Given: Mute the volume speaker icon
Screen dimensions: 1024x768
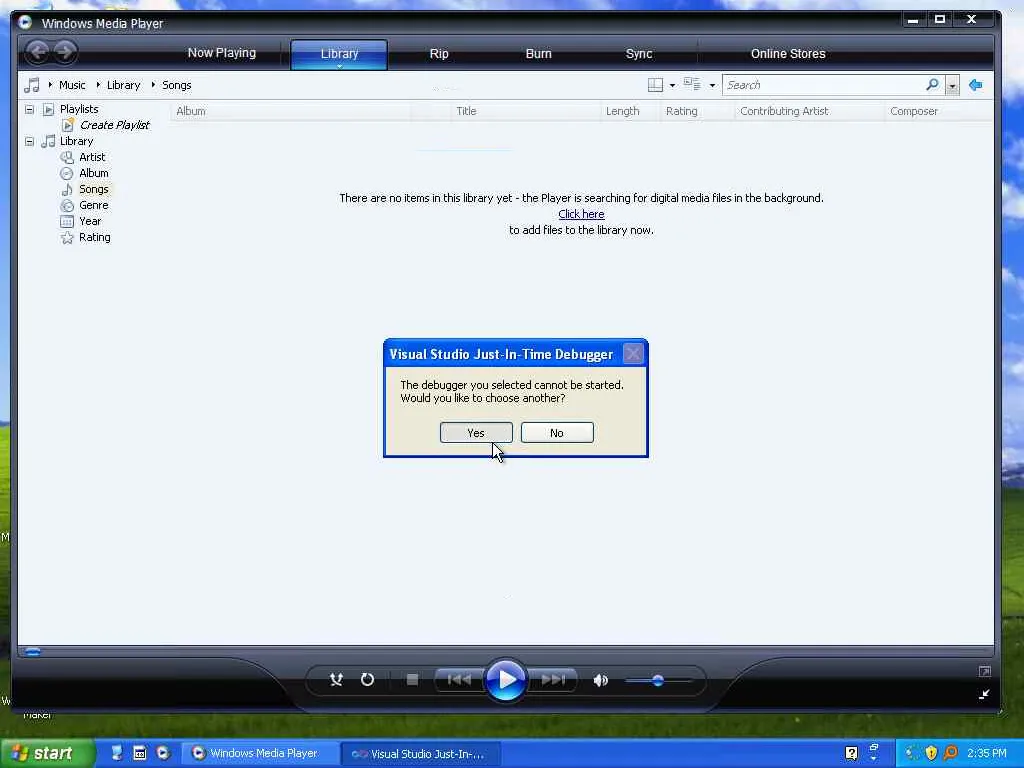Looking at the screenshot, I should pyautogui.click(x=600, y=680).
